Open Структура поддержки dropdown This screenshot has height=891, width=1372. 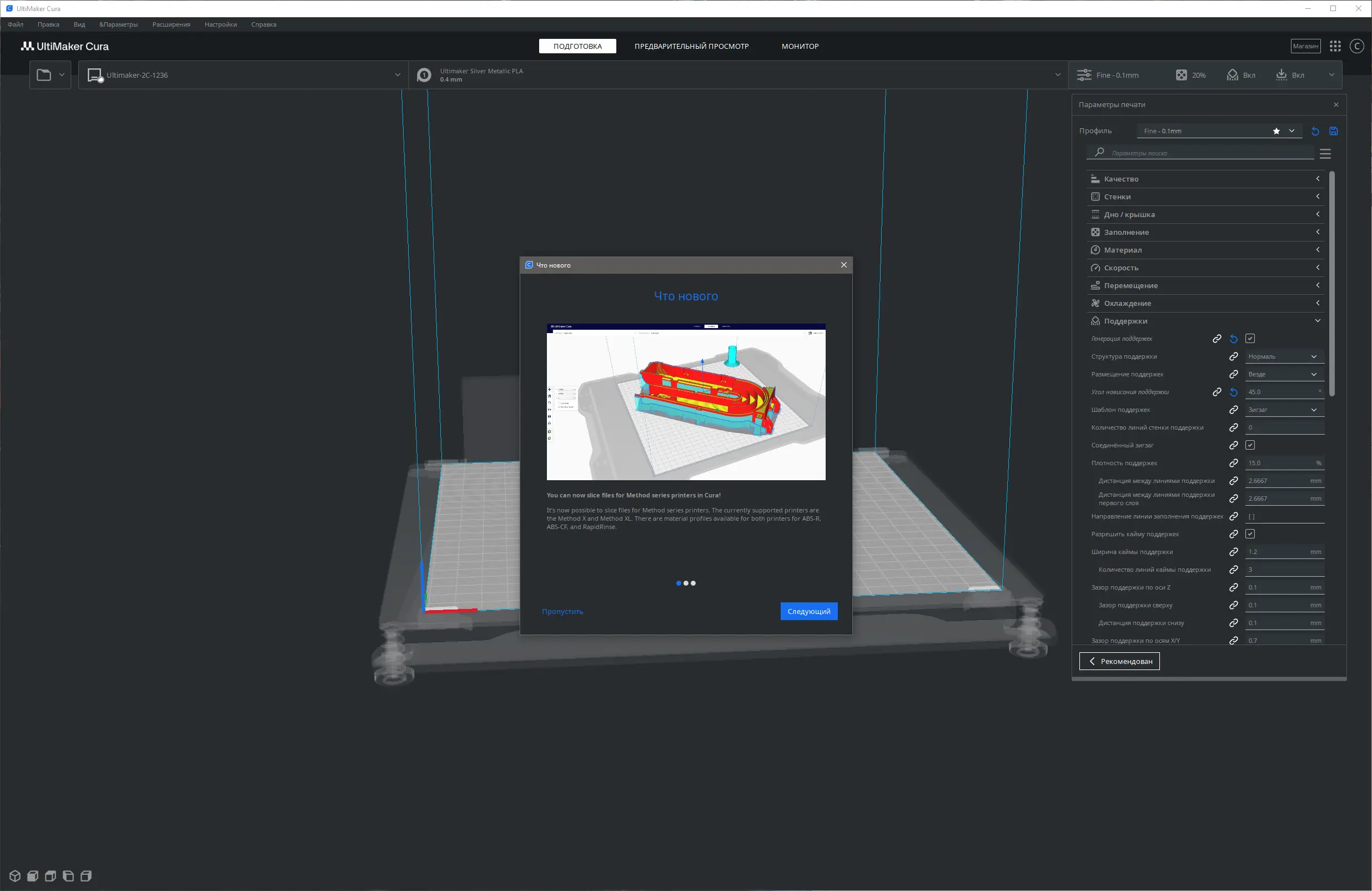[x=1283, y=357]
